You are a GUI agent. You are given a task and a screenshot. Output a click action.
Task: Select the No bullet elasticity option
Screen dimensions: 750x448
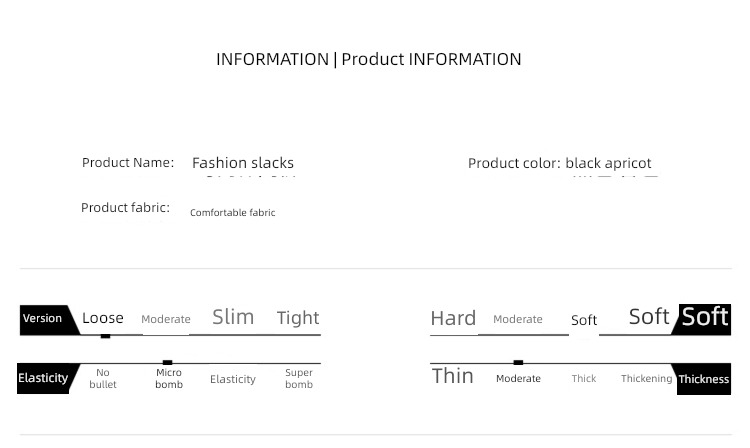[x=103, y=378]
